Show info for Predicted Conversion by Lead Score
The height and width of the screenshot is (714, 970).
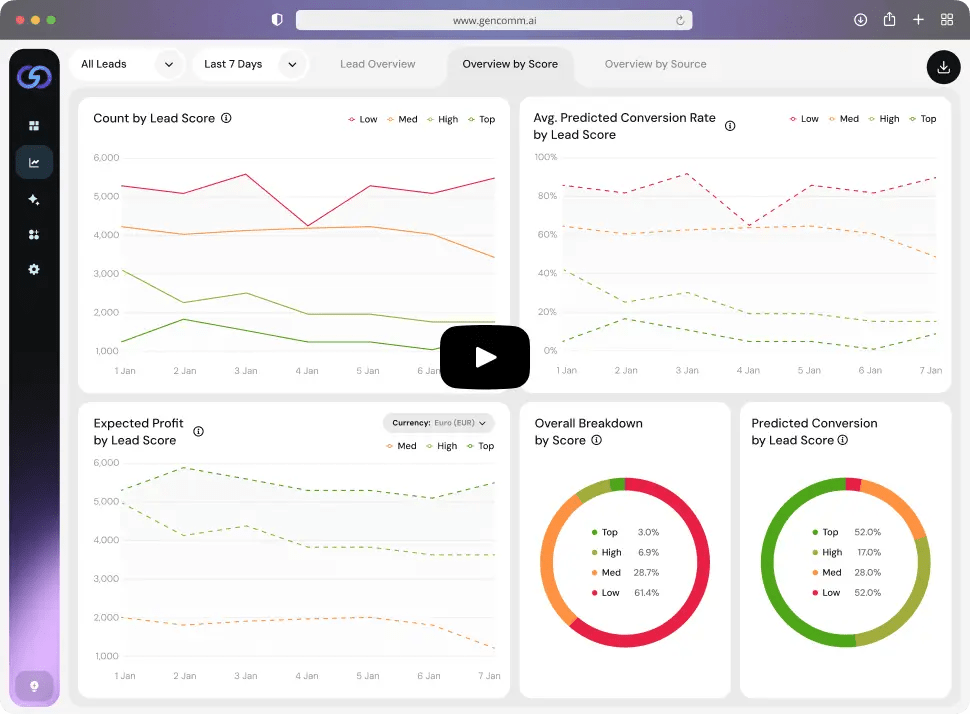pos(843,440)
